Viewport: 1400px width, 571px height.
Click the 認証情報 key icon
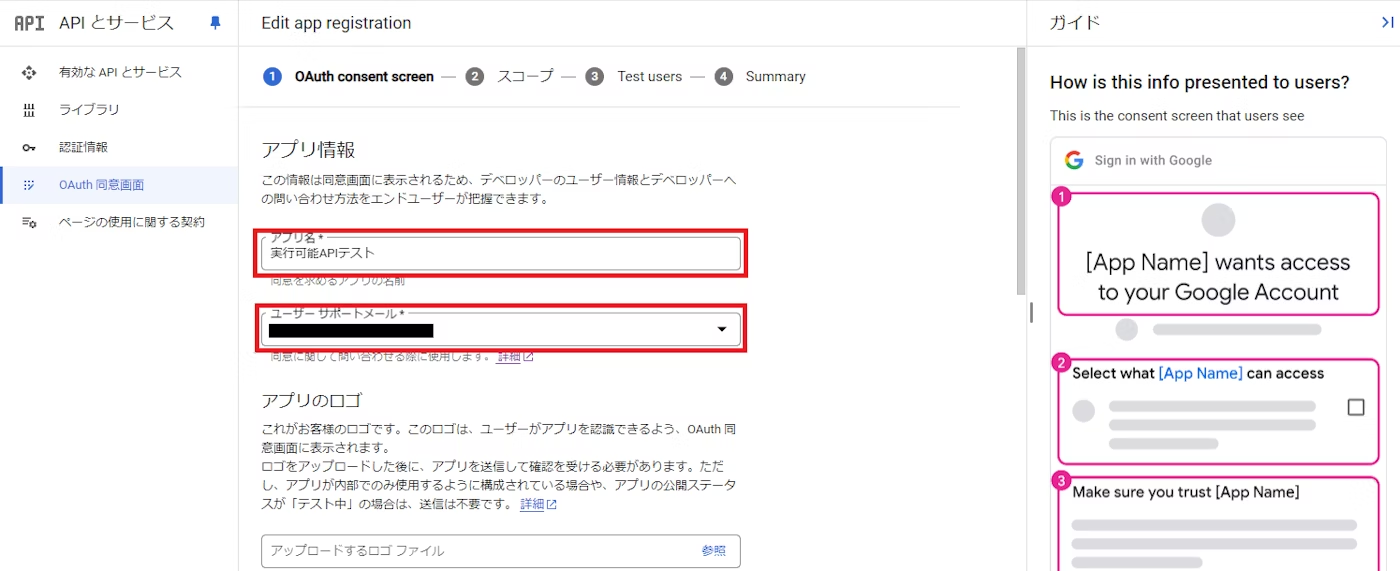29,148
